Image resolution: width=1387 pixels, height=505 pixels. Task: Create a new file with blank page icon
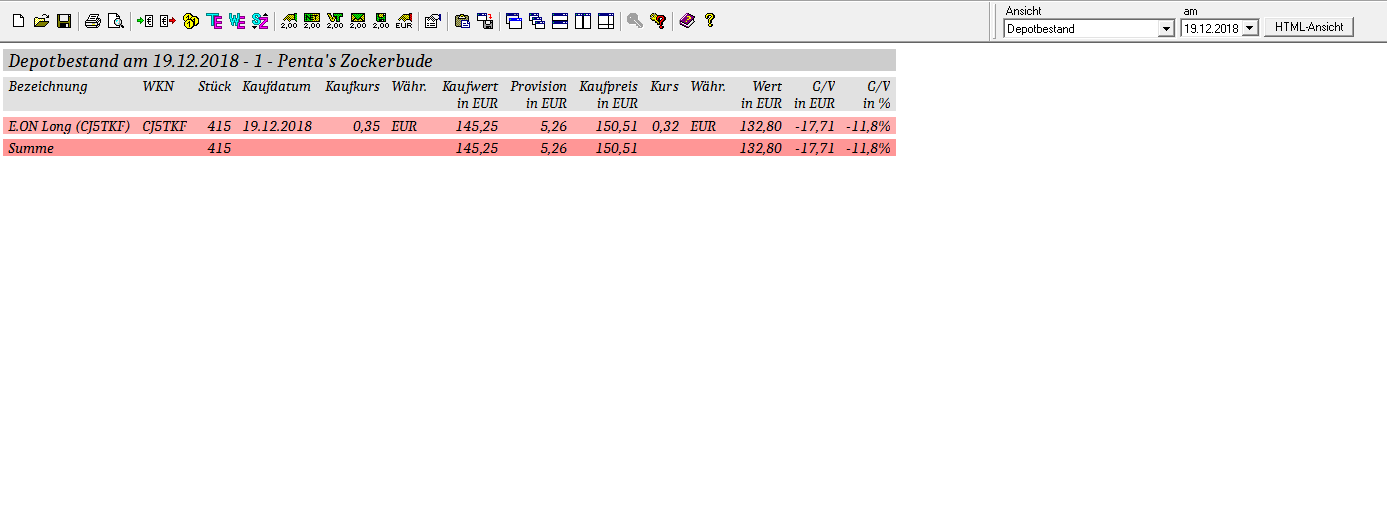(x=18, y=20)
